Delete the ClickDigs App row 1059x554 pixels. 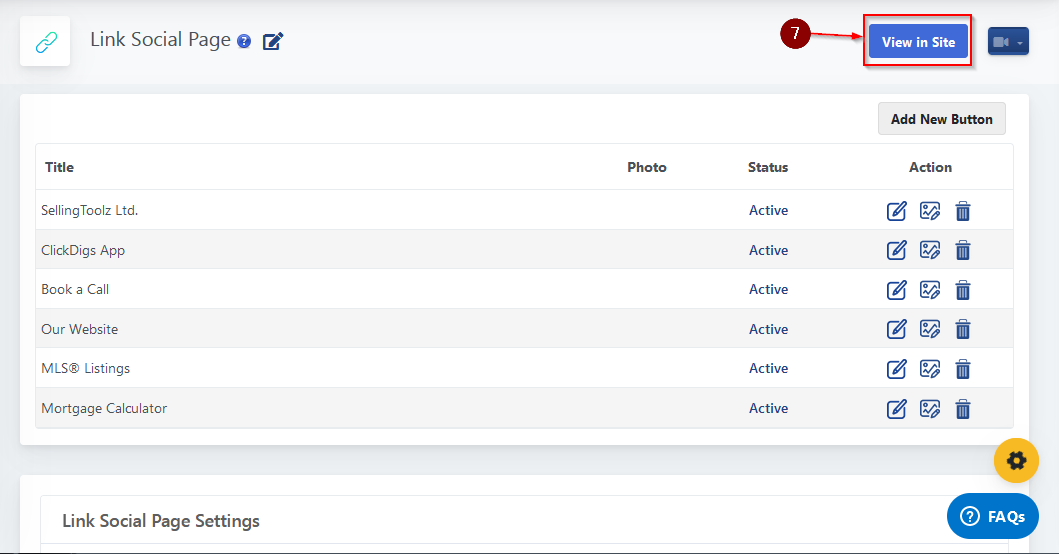963,250
